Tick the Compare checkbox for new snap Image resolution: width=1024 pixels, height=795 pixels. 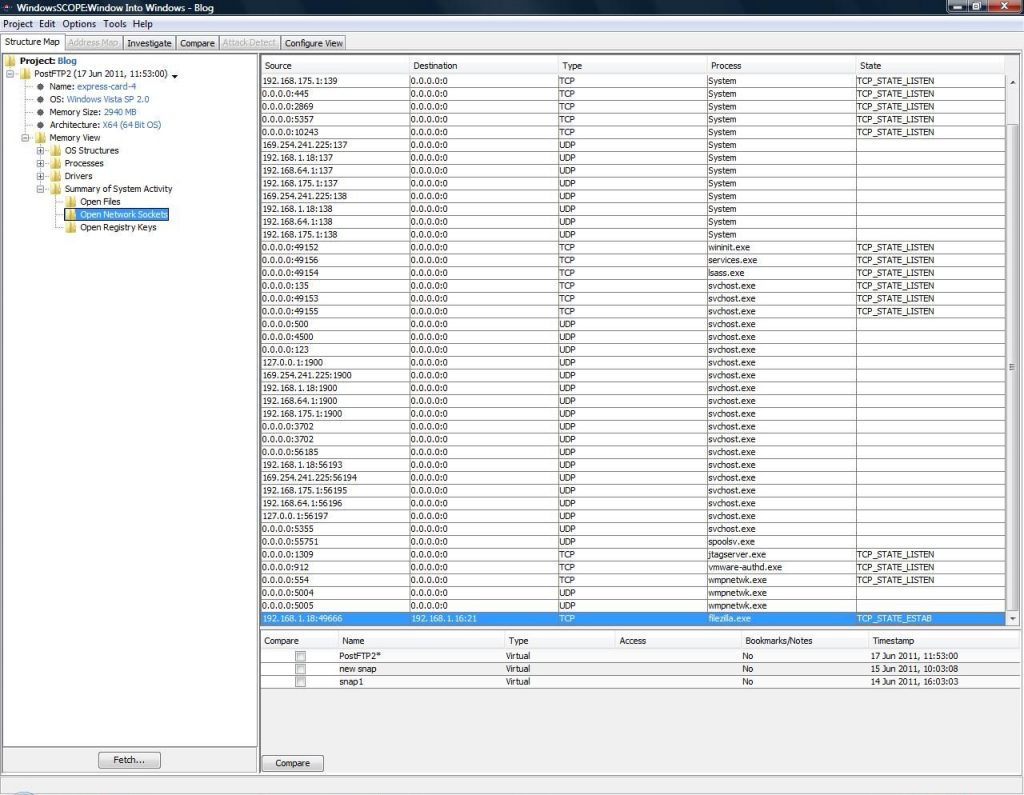300,669
